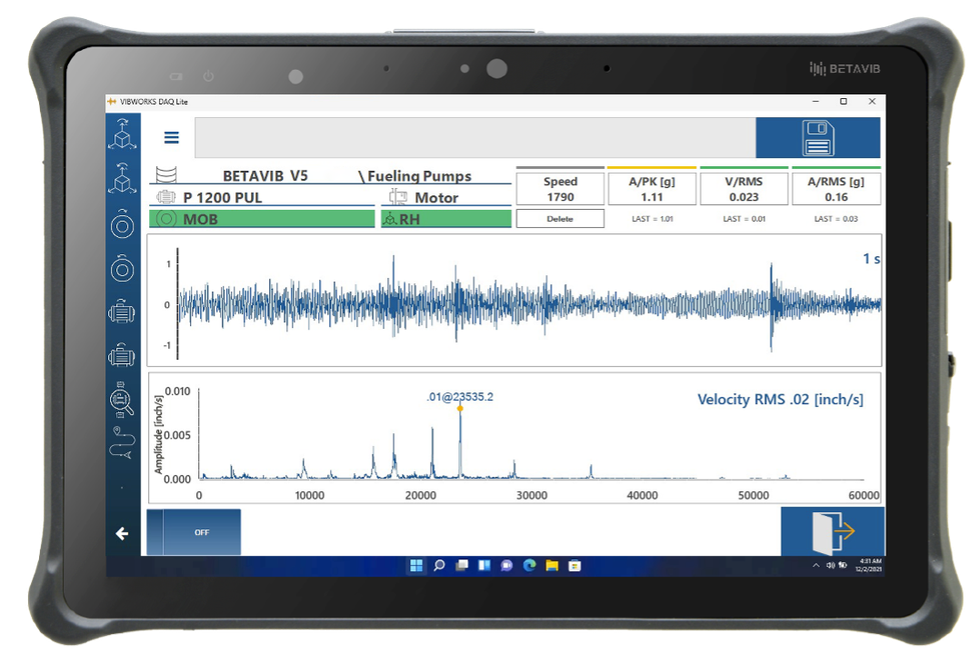Viewport: 980px width, 663px height.
Task: Open the taskbar clock and date
Action: point(870,565)
